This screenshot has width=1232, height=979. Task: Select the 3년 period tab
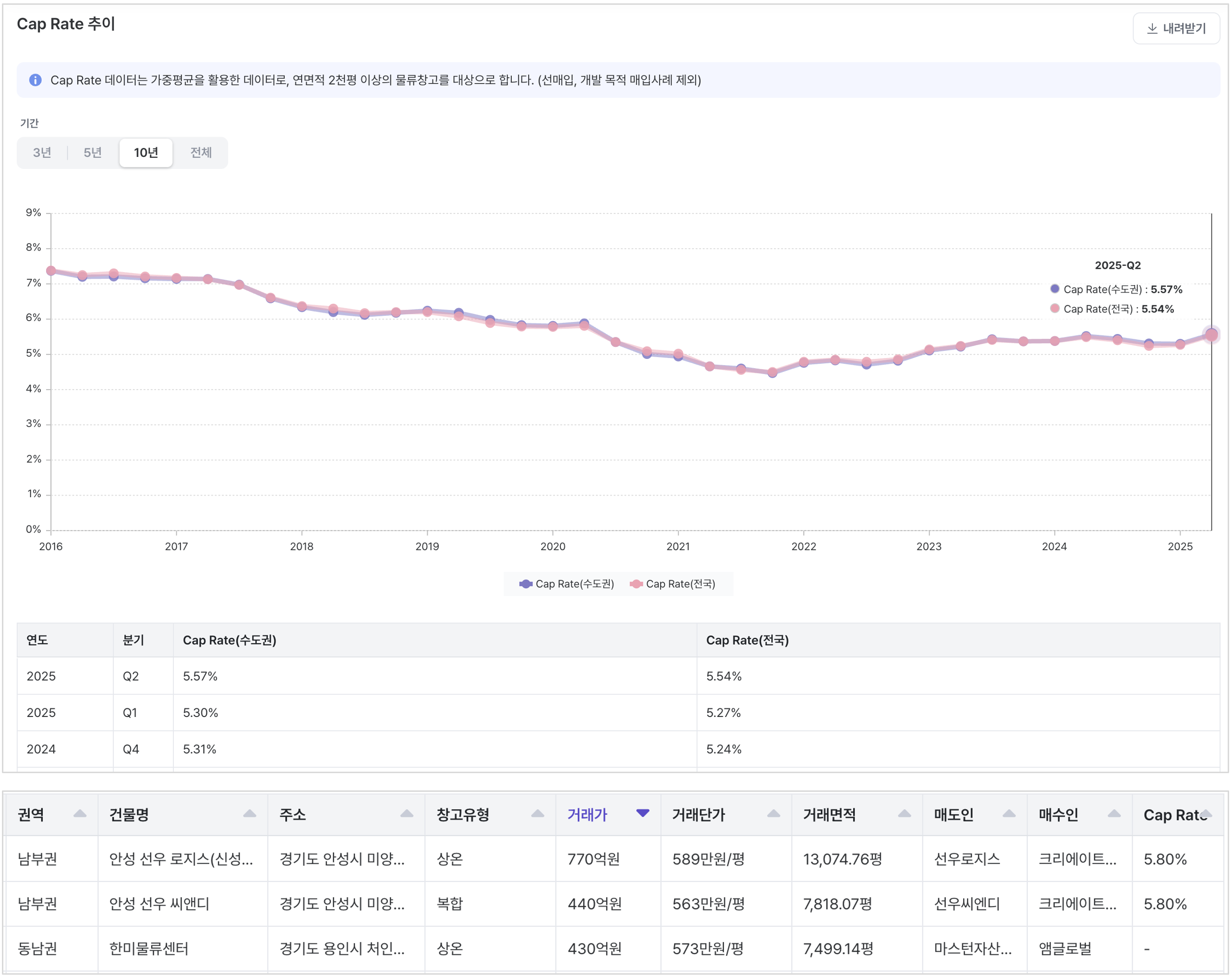coord(42,153)
